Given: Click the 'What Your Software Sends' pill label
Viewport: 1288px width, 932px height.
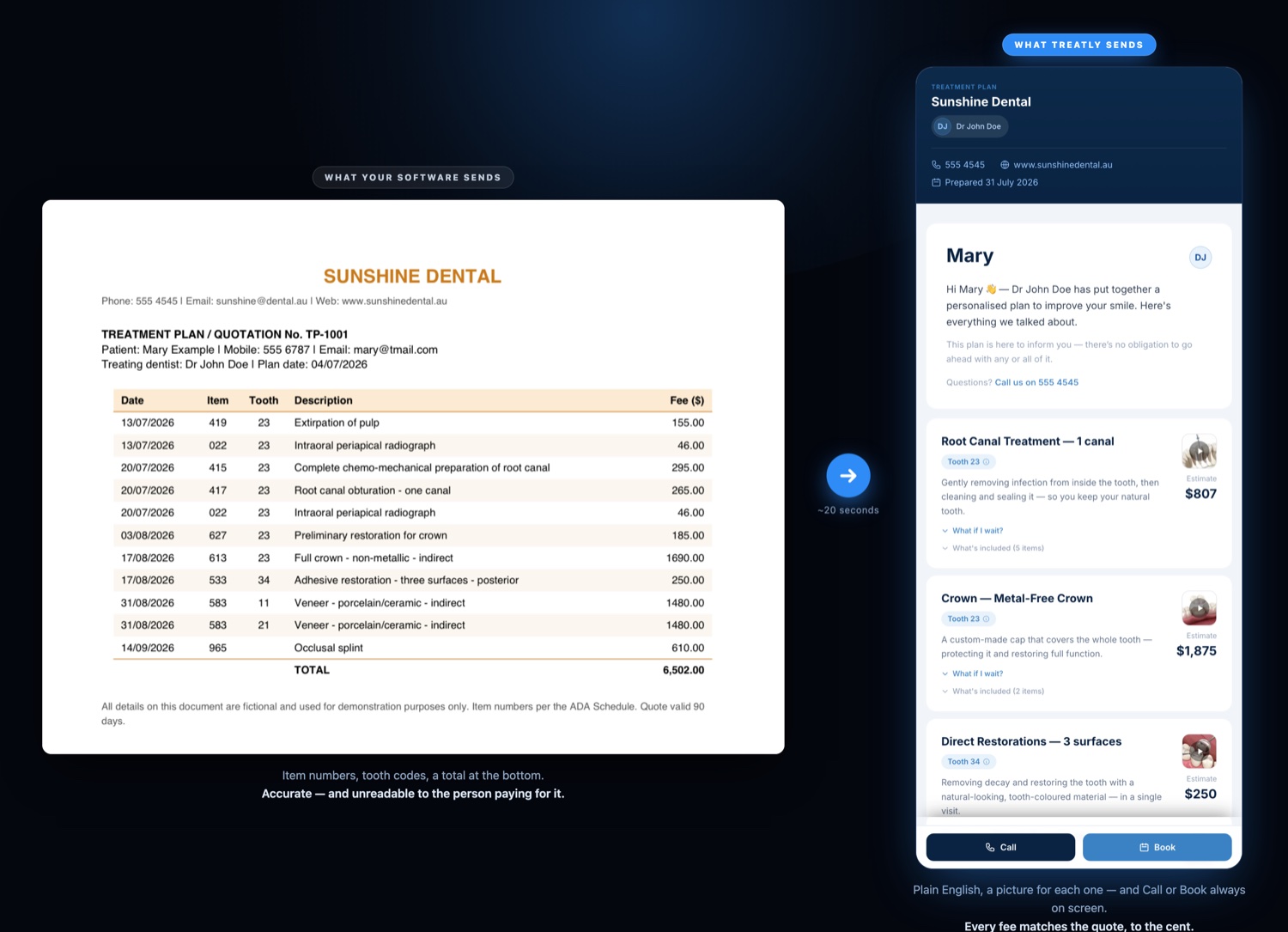Looking at the screenshot, I should click(413, 177).
